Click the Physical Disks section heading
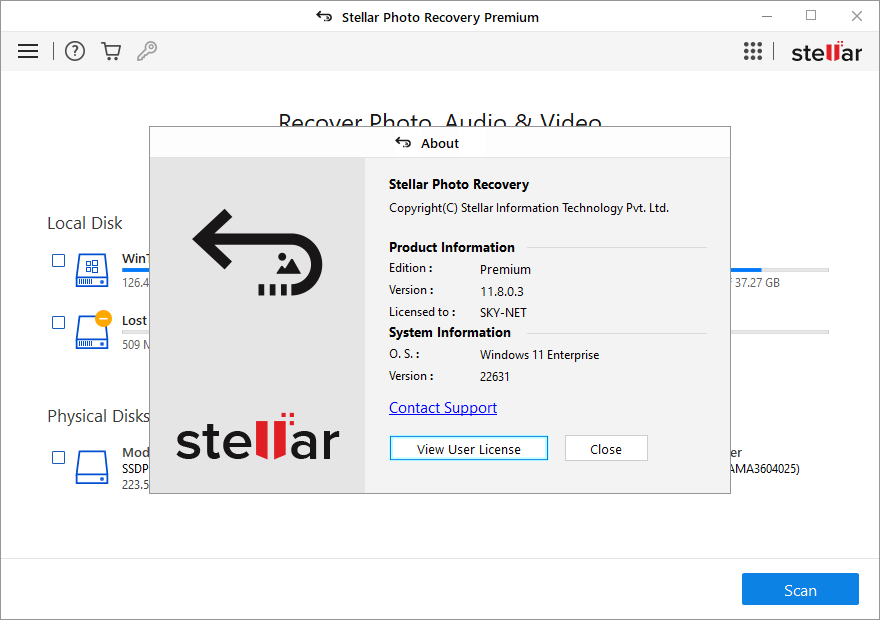 [x=98, y=416]
